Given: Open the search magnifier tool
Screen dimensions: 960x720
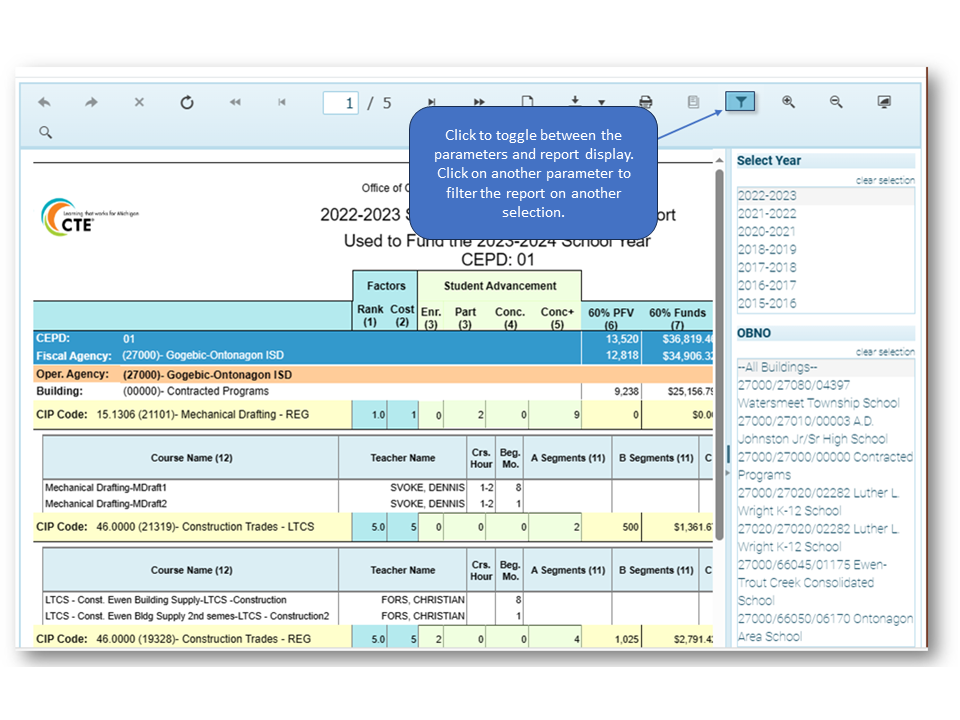Looking at the screenshot, I should click(45, 132).
